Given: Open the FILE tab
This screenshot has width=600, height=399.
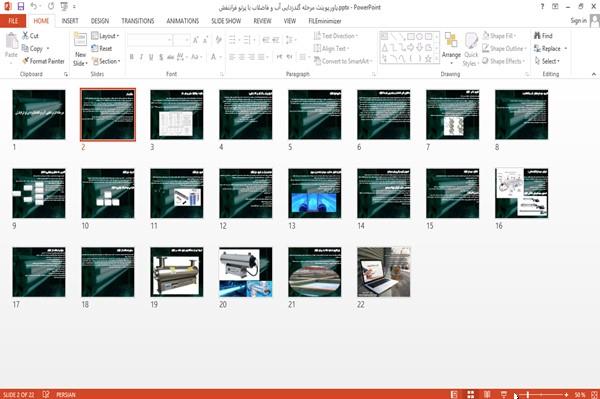Looking at the screenshot, I should click(x=13, y=21).
